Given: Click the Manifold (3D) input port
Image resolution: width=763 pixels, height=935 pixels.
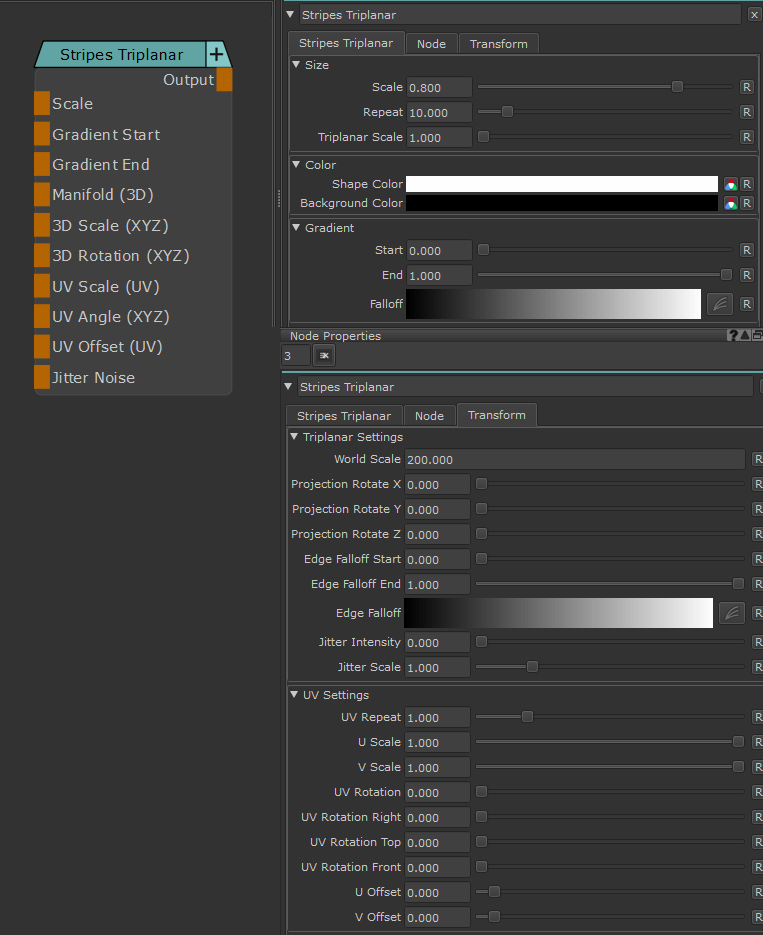Looking at the screenshot, I should coord(42,195).
